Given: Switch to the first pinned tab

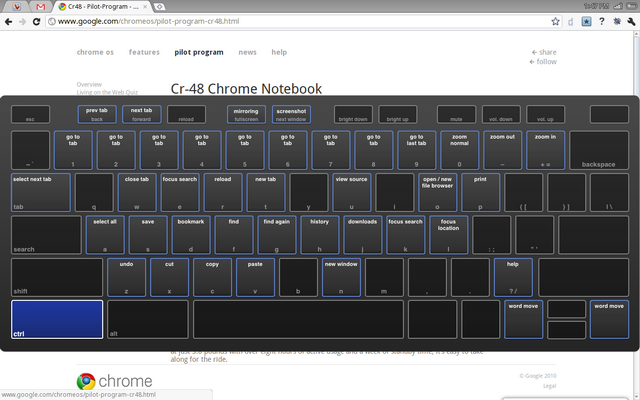Looking at the screenshot, I should pos(16,7).
